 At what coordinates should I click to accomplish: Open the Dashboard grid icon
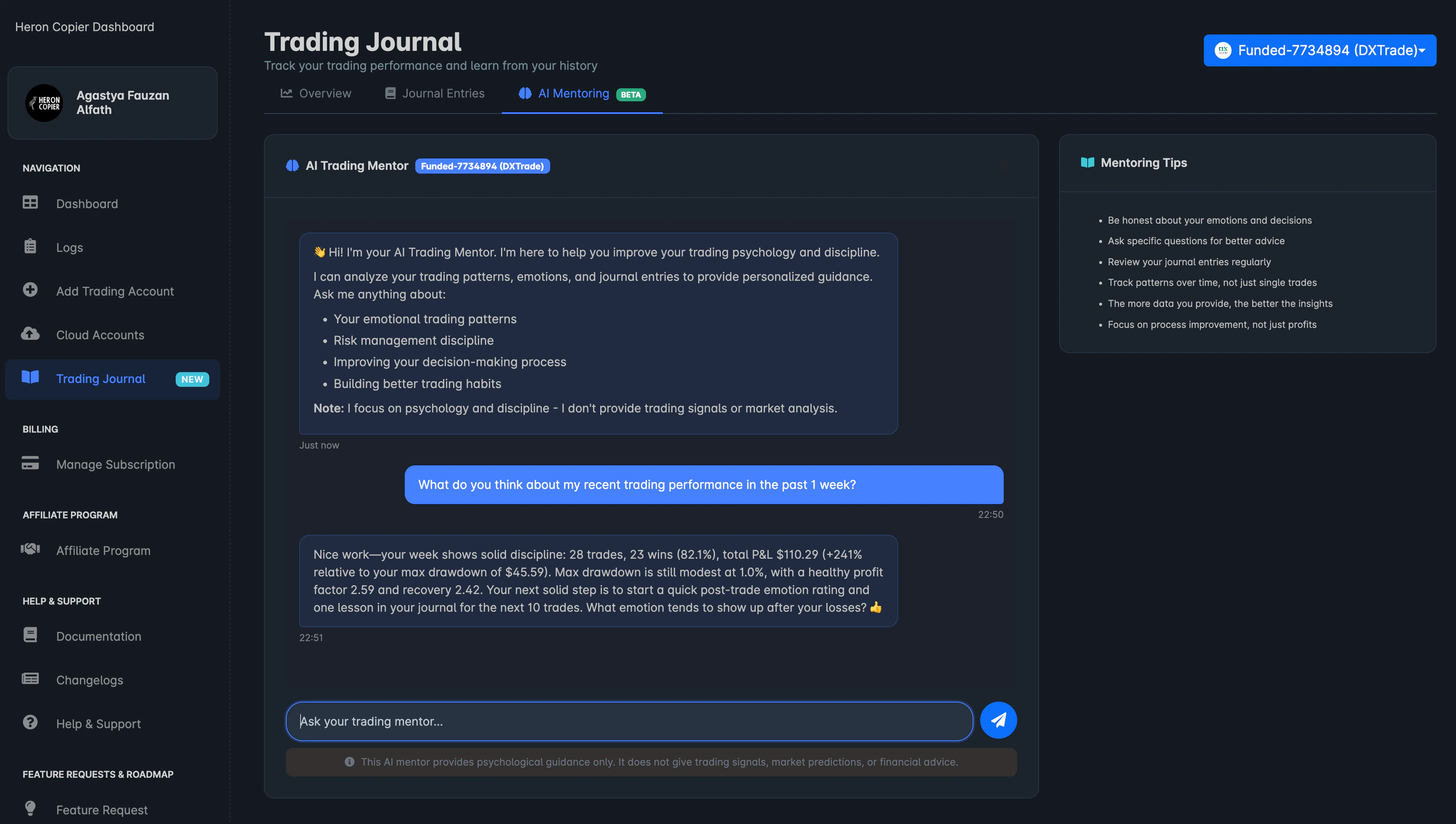(x=30, y=203)
